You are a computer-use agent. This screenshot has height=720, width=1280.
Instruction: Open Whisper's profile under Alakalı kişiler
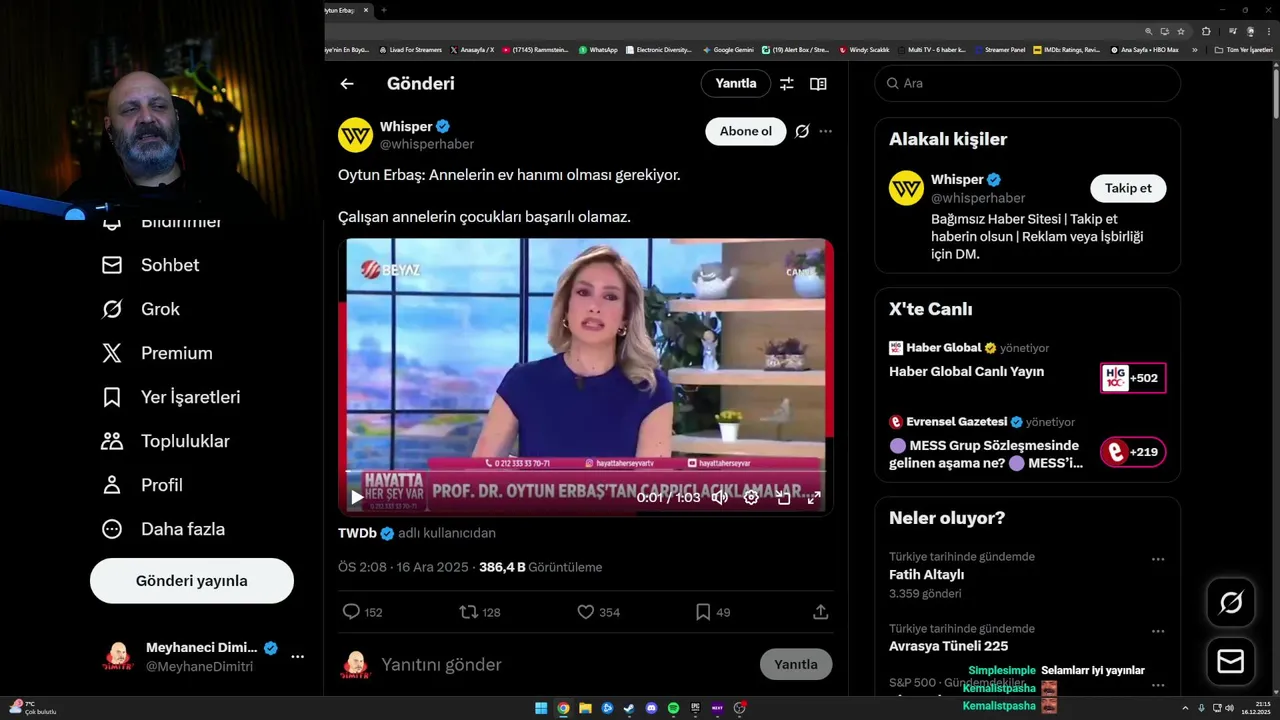tap(957, 179)
